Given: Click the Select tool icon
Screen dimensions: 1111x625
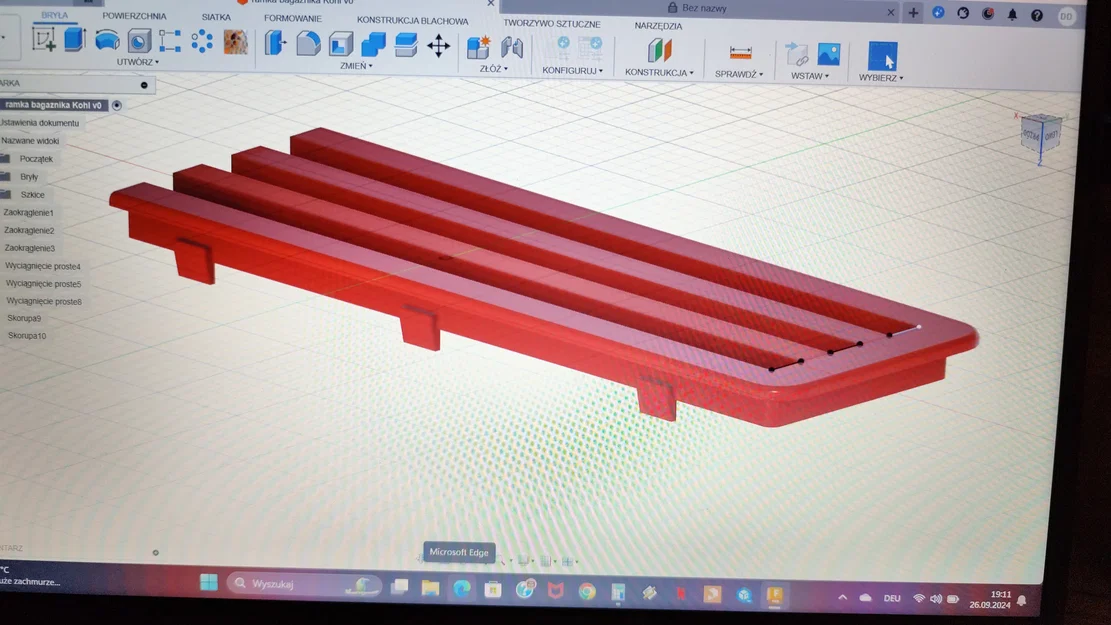Looking at the screenshot, I should [882, 56].
